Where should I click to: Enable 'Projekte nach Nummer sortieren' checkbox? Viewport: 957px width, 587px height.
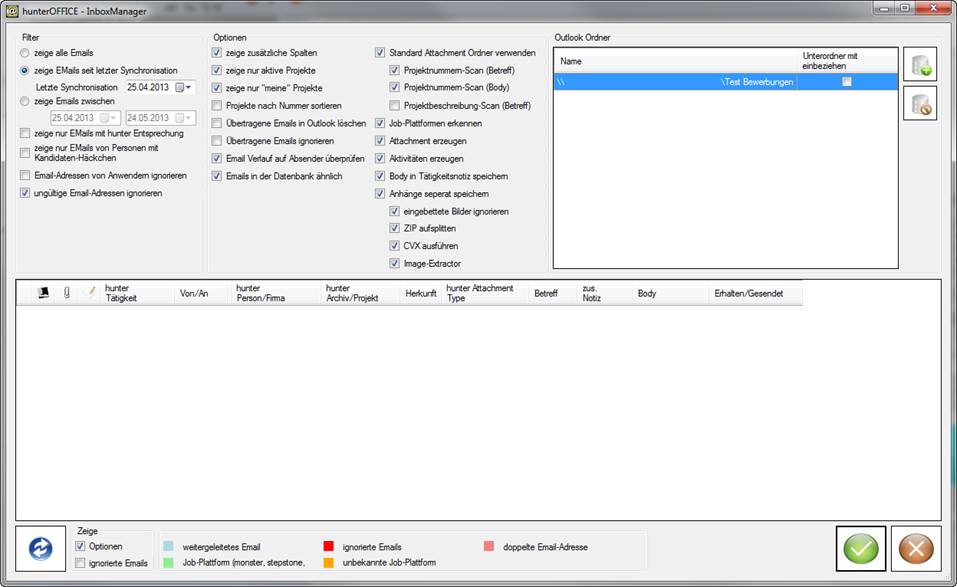coord(217,106)
